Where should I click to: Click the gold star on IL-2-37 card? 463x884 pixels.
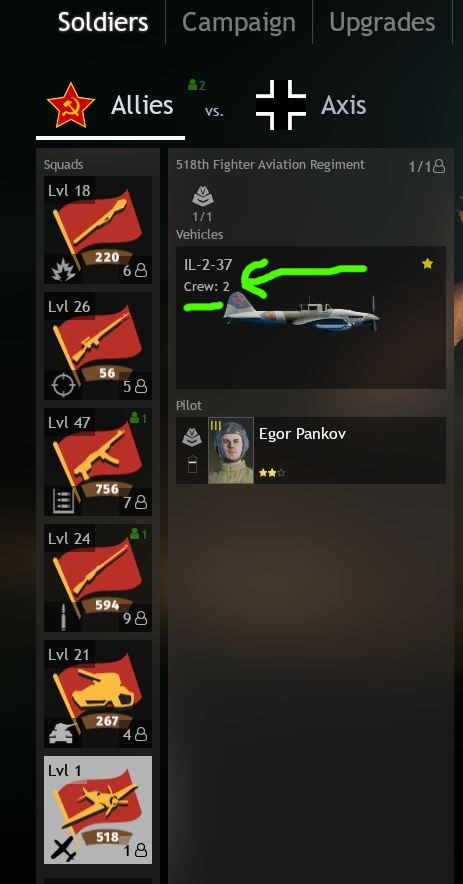(x=427, y=263)
